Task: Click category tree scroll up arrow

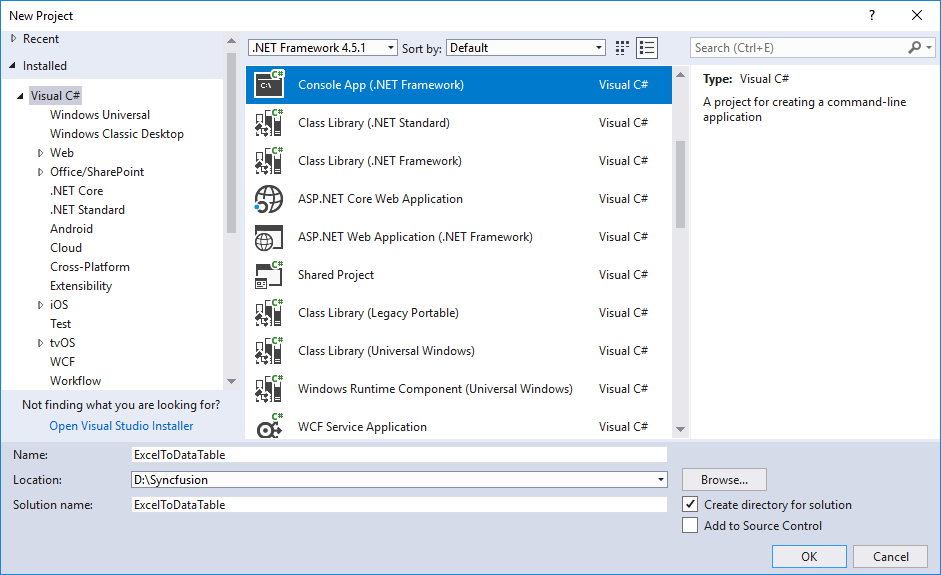Action: click(x=232, y=41)
